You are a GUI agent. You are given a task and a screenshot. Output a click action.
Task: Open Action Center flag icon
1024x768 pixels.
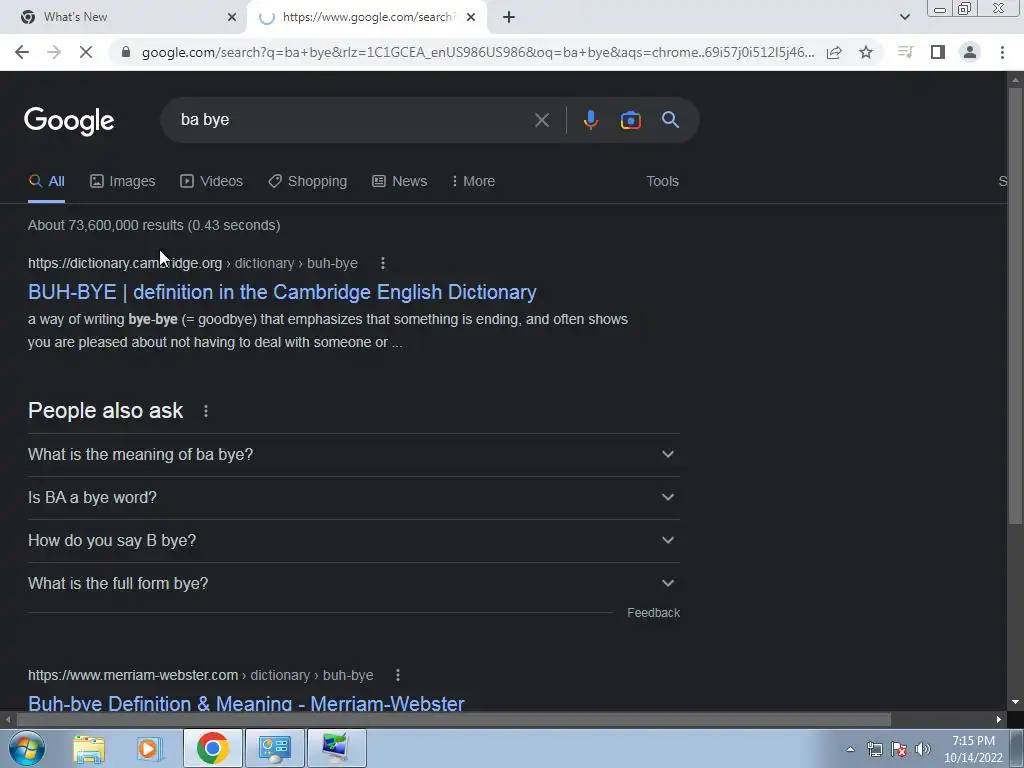[x=899, y=749]
